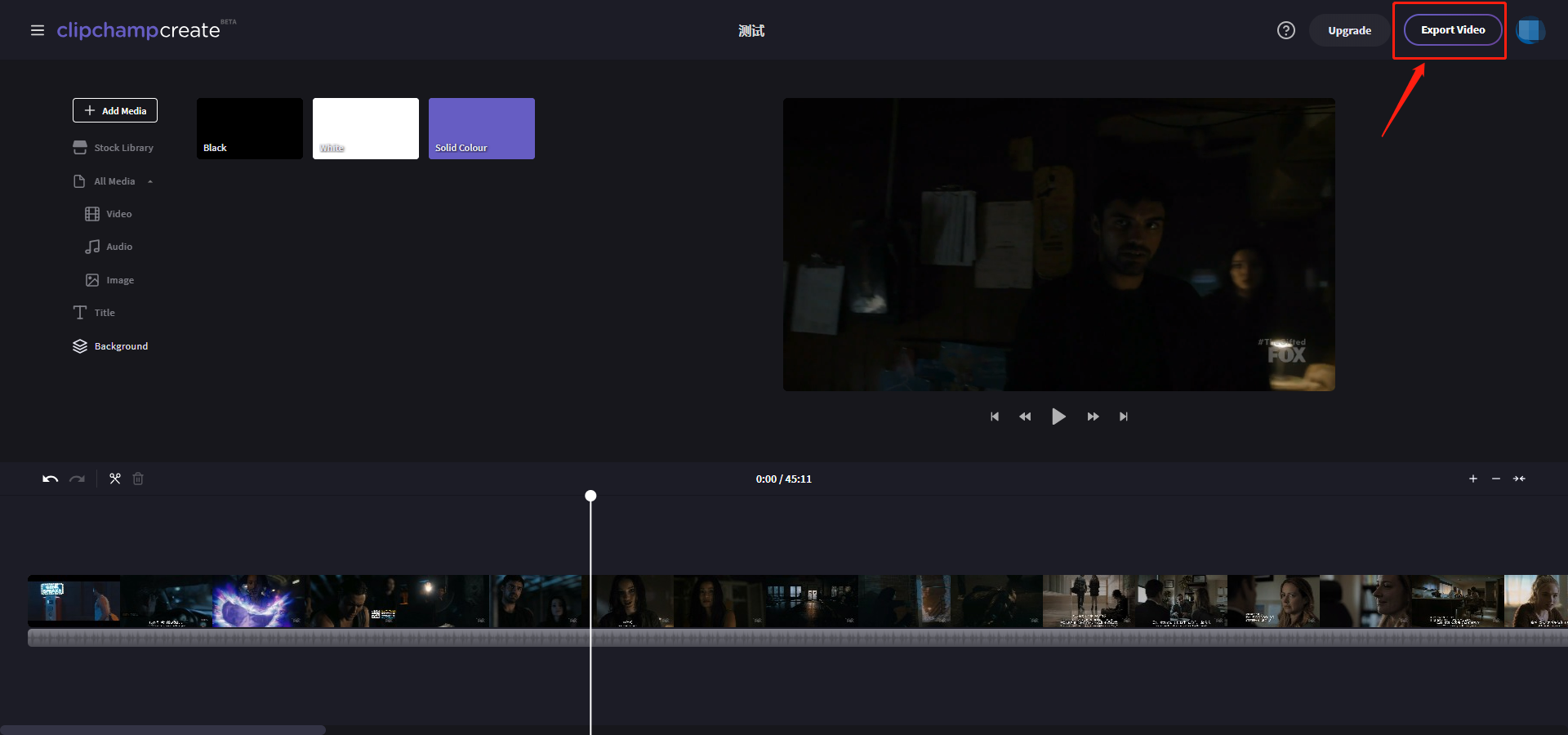Zoom in the timeline with plus
Image resolution: width=1568 pixels, height=735 pixels.
tap(1472, 479)
